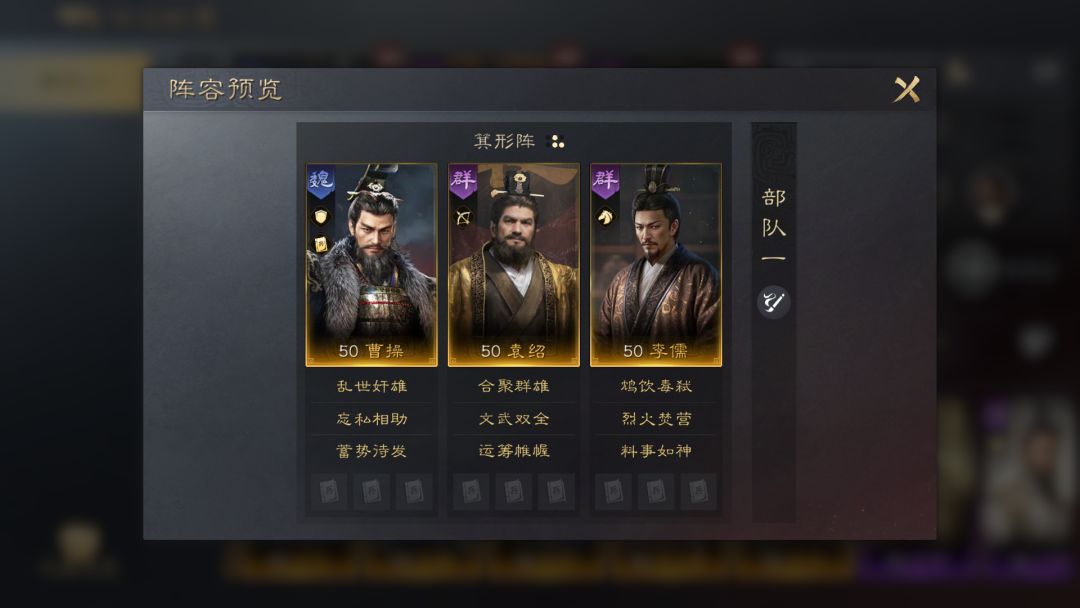Click the 魏 faction badge on 曹操
This screenshot has height=608, width=1080.
pyautogui.click(x=321, y=182)
